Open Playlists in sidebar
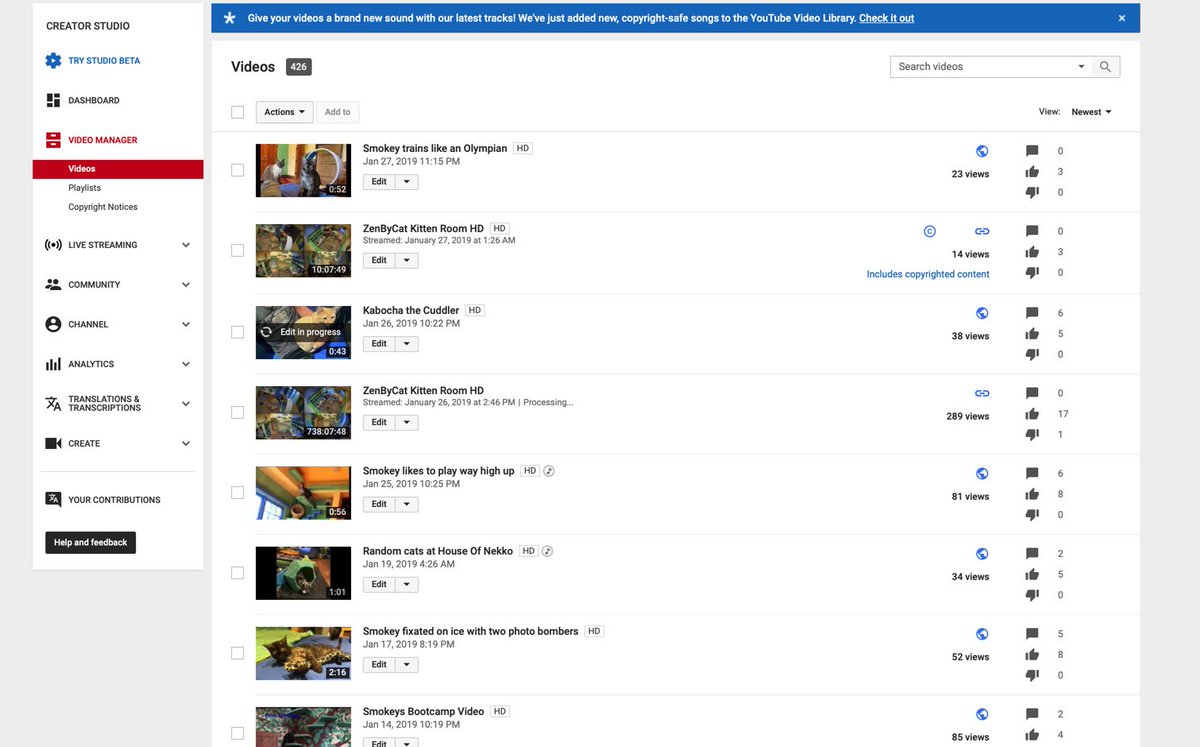1200x747 pixels. click(84, 188)
